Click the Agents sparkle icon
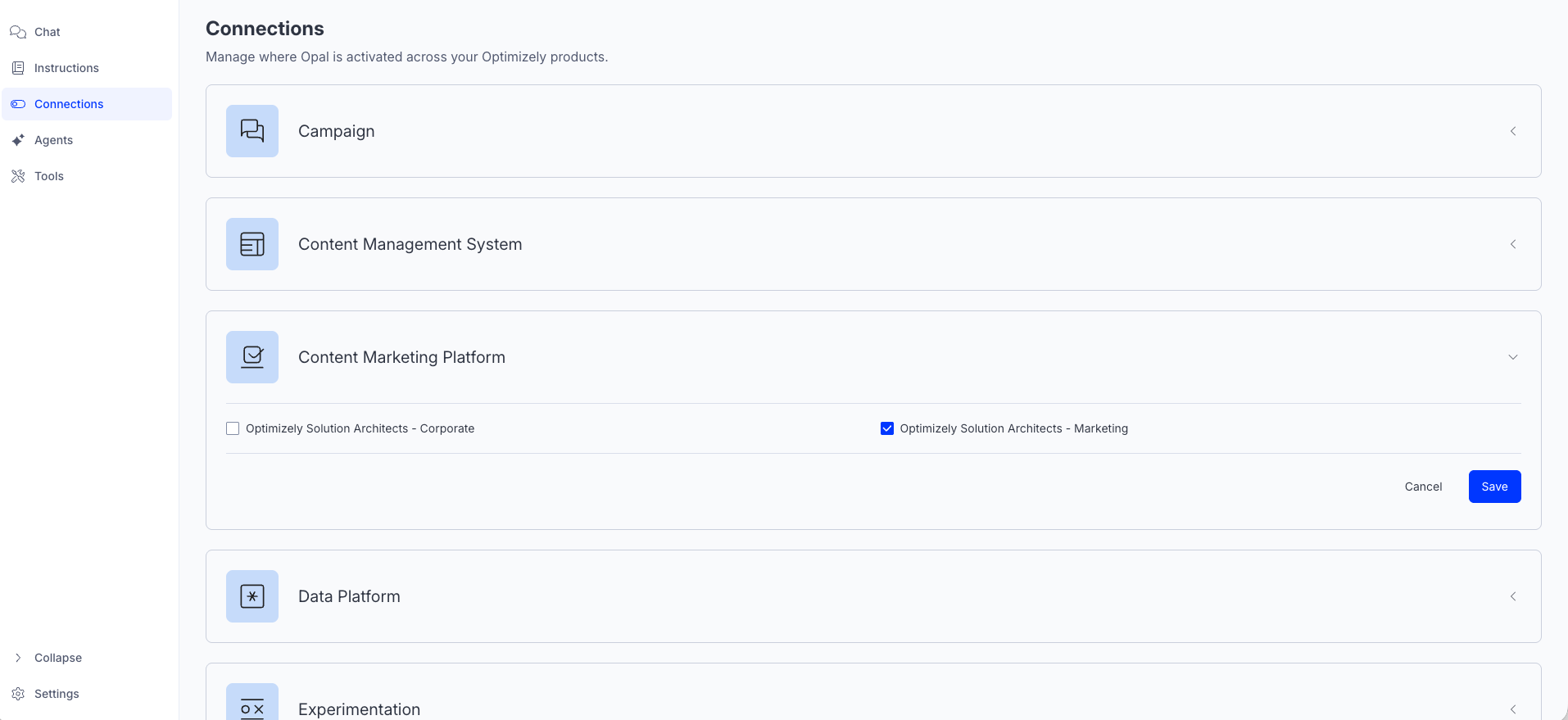 [18, 140]
